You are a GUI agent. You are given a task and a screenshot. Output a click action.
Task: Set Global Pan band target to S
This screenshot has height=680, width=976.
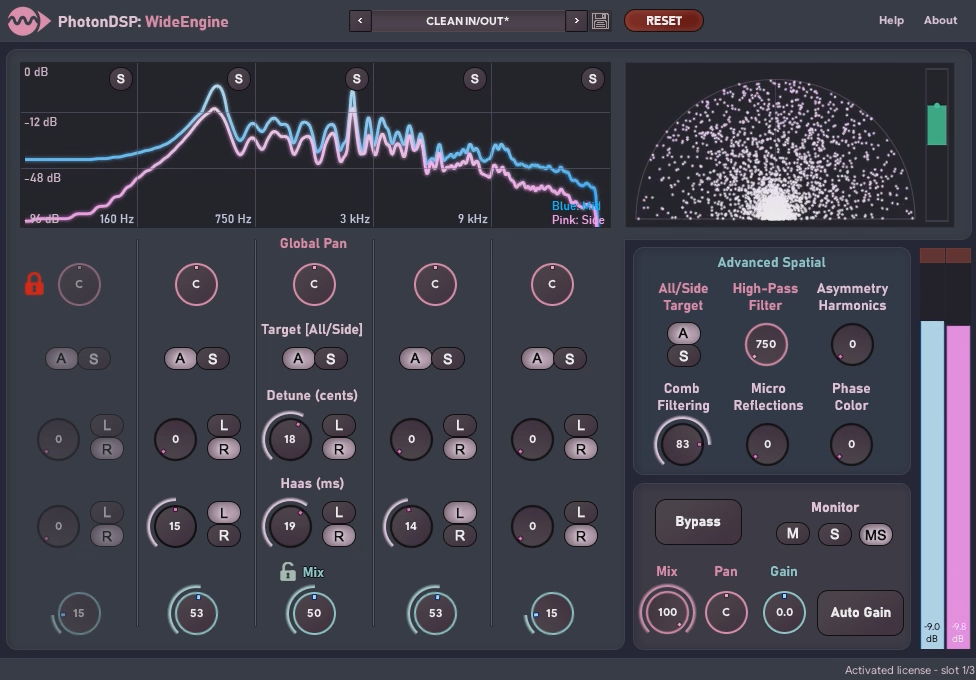tap(331, 359)
